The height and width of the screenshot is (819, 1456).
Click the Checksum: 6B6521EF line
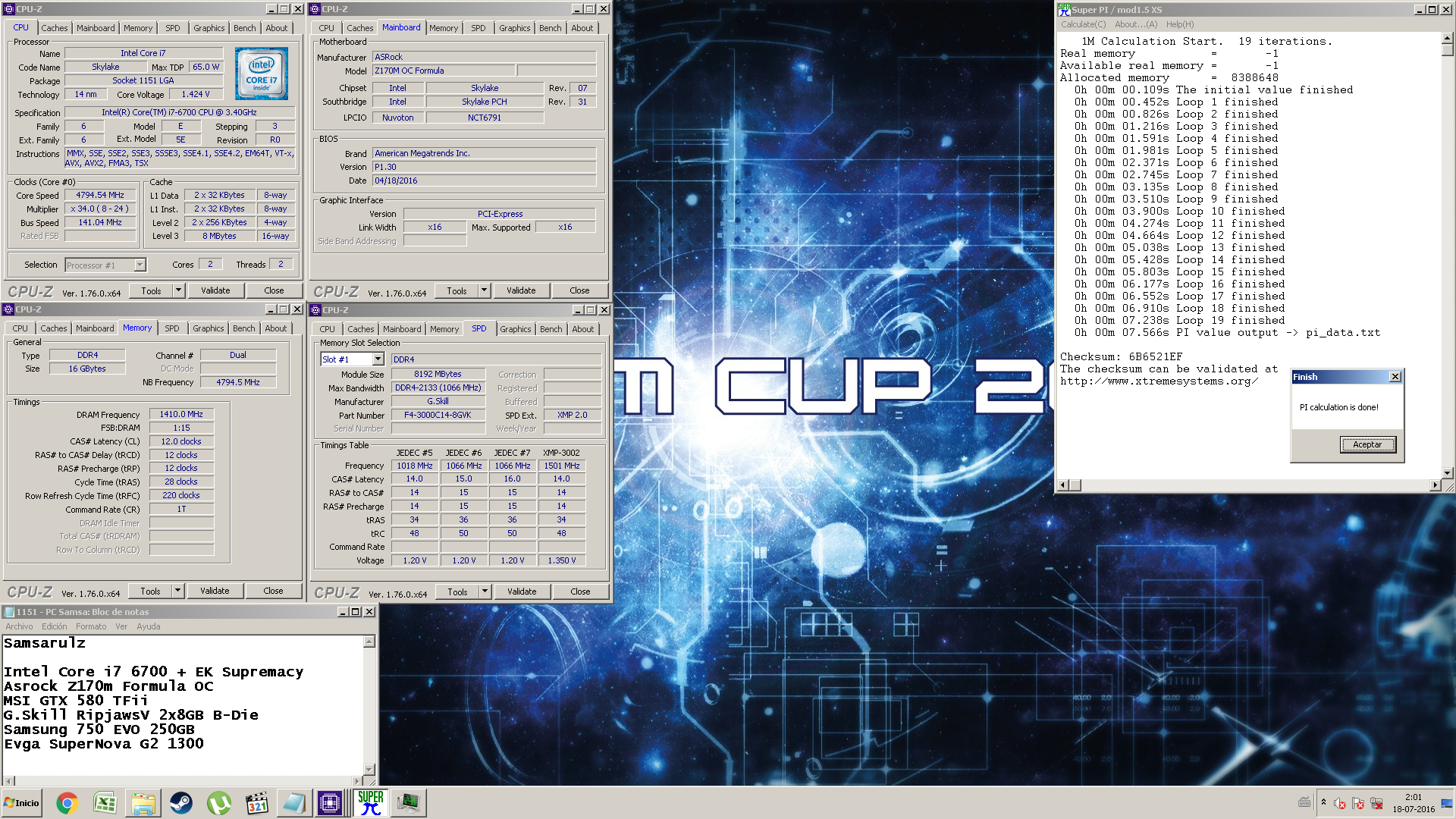(x=1121, y=356)
